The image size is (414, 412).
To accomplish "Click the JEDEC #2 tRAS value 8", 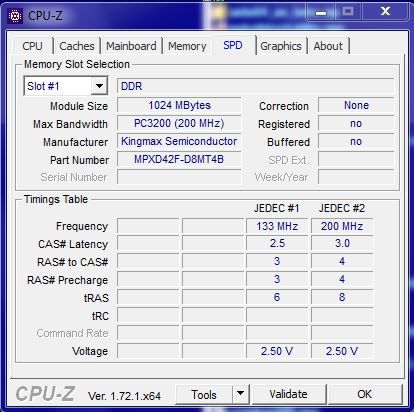I will pos(342,297).
